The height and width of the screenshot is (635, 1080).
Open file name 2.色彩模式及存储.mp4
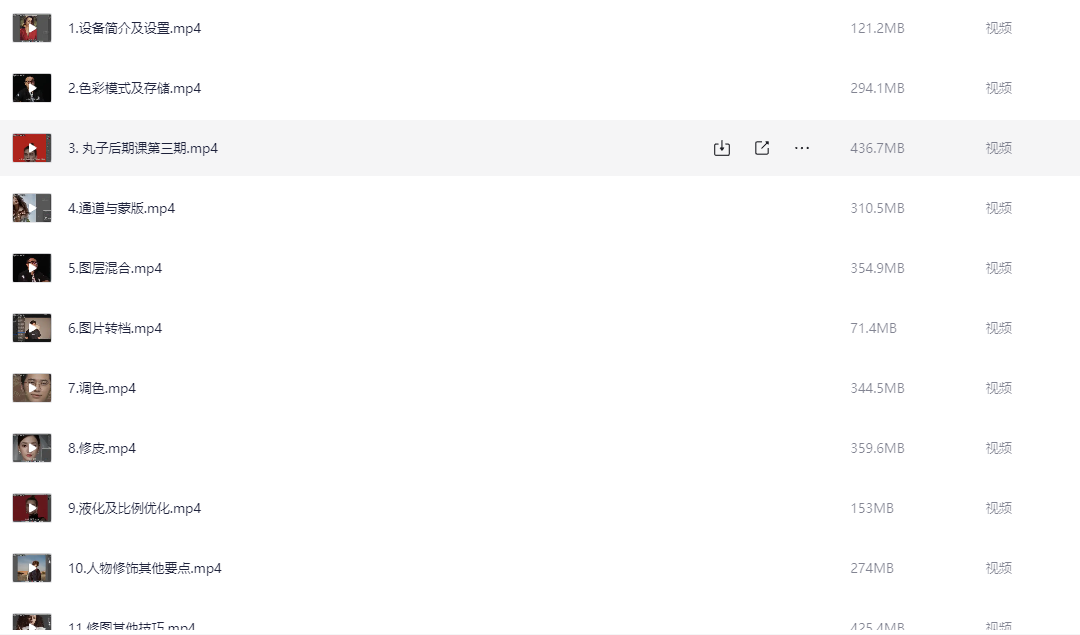pos(134,88)
